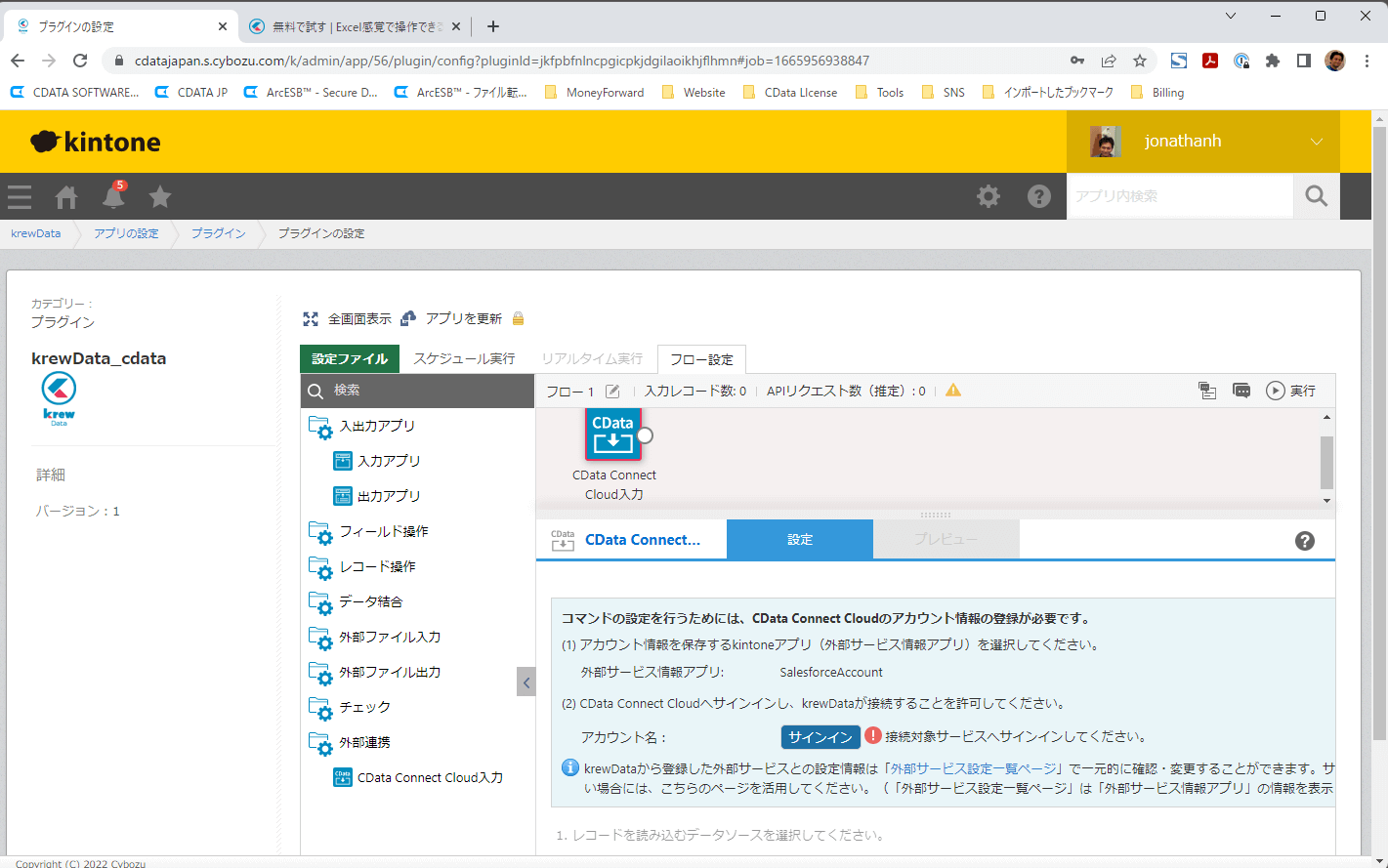The height and width of the screenshot is (868, 1388).
Task: Open the 外部サービス設定一覧ページ link
Action: tap(972, 768)
